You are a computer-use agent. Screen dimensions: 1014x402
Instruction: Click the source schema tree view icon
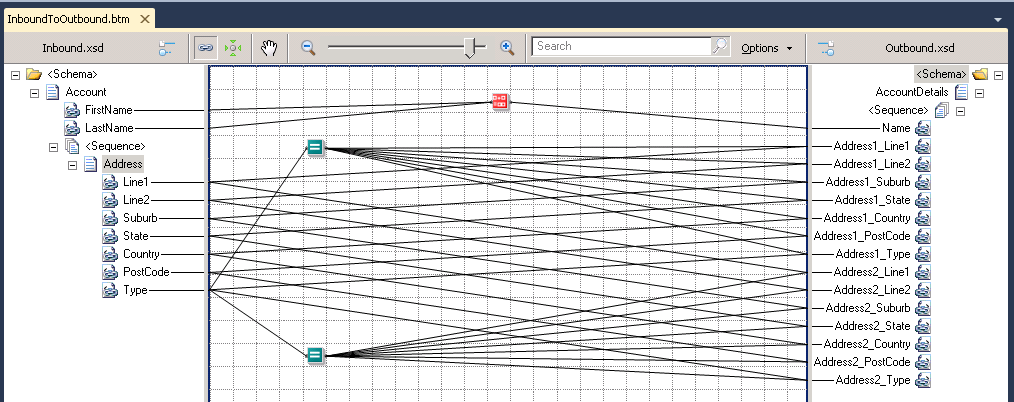click(167, 47)
